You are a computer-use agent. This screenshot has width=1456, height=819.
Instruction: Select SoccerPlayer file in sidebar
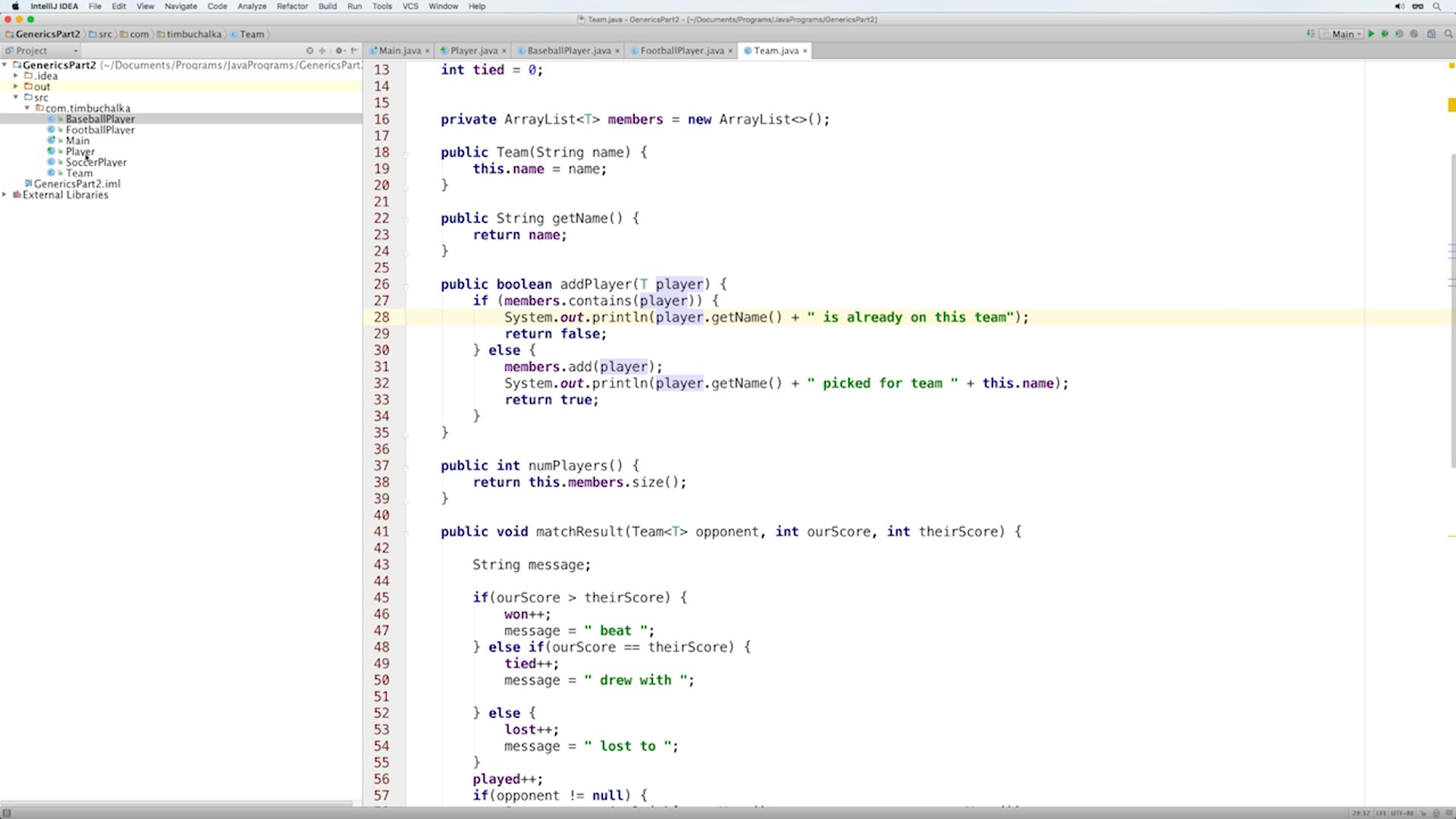click(x=96, y=162)
